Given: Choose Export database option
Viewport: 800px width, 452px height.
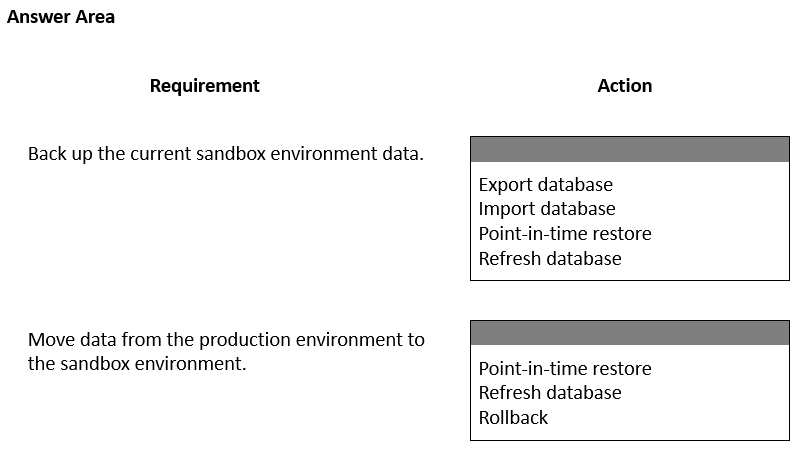Looking at the screenshot, I should coord(545,185).
